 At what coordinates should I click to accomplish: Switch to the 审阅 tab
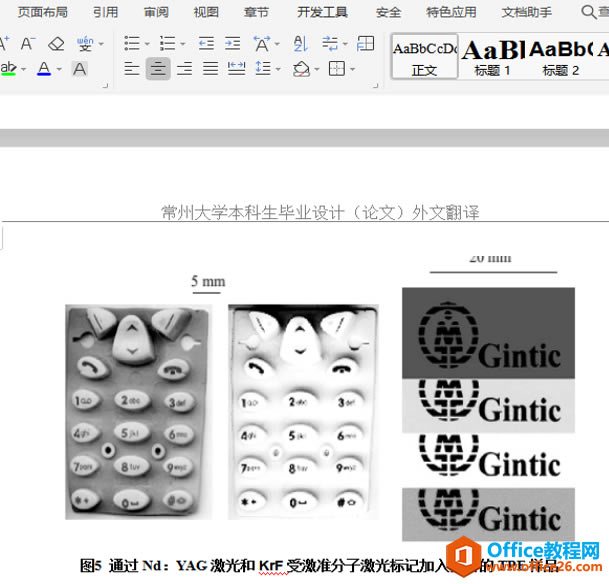tap(156, 12)
